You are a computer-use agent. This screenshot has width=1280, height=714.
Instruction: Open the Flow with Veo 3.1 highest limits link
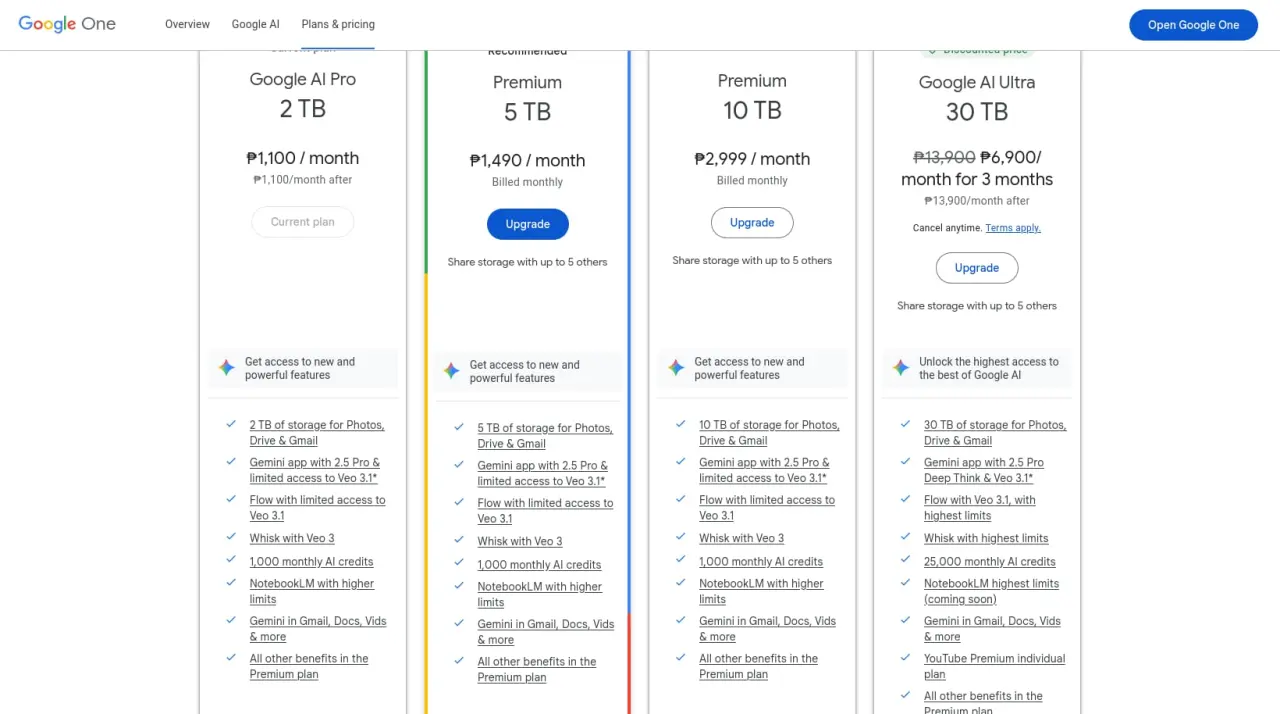click(x=980, y=507)
